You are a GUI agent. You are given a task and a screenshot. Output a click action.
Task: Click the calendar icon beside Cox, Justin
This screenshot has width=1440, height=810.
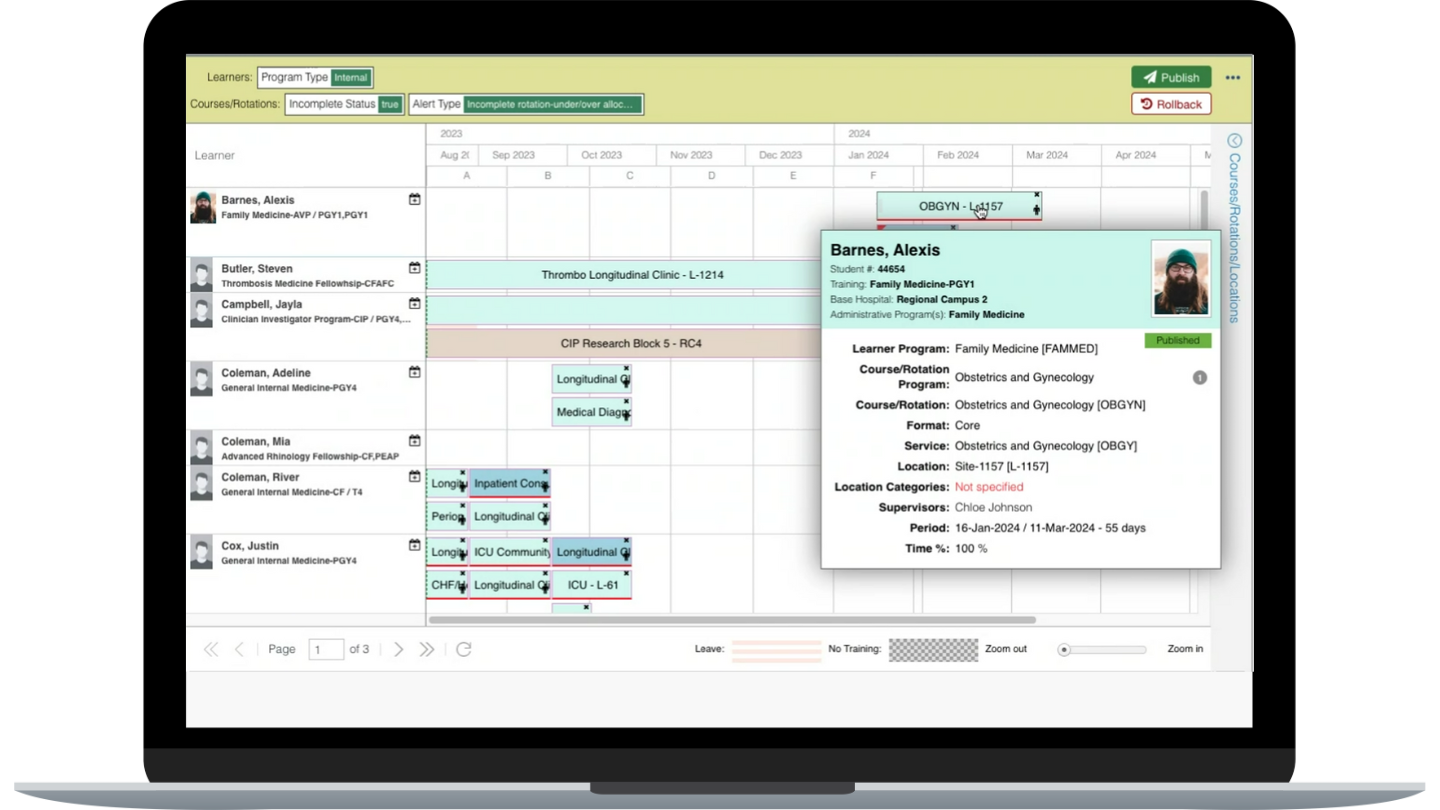414,543
